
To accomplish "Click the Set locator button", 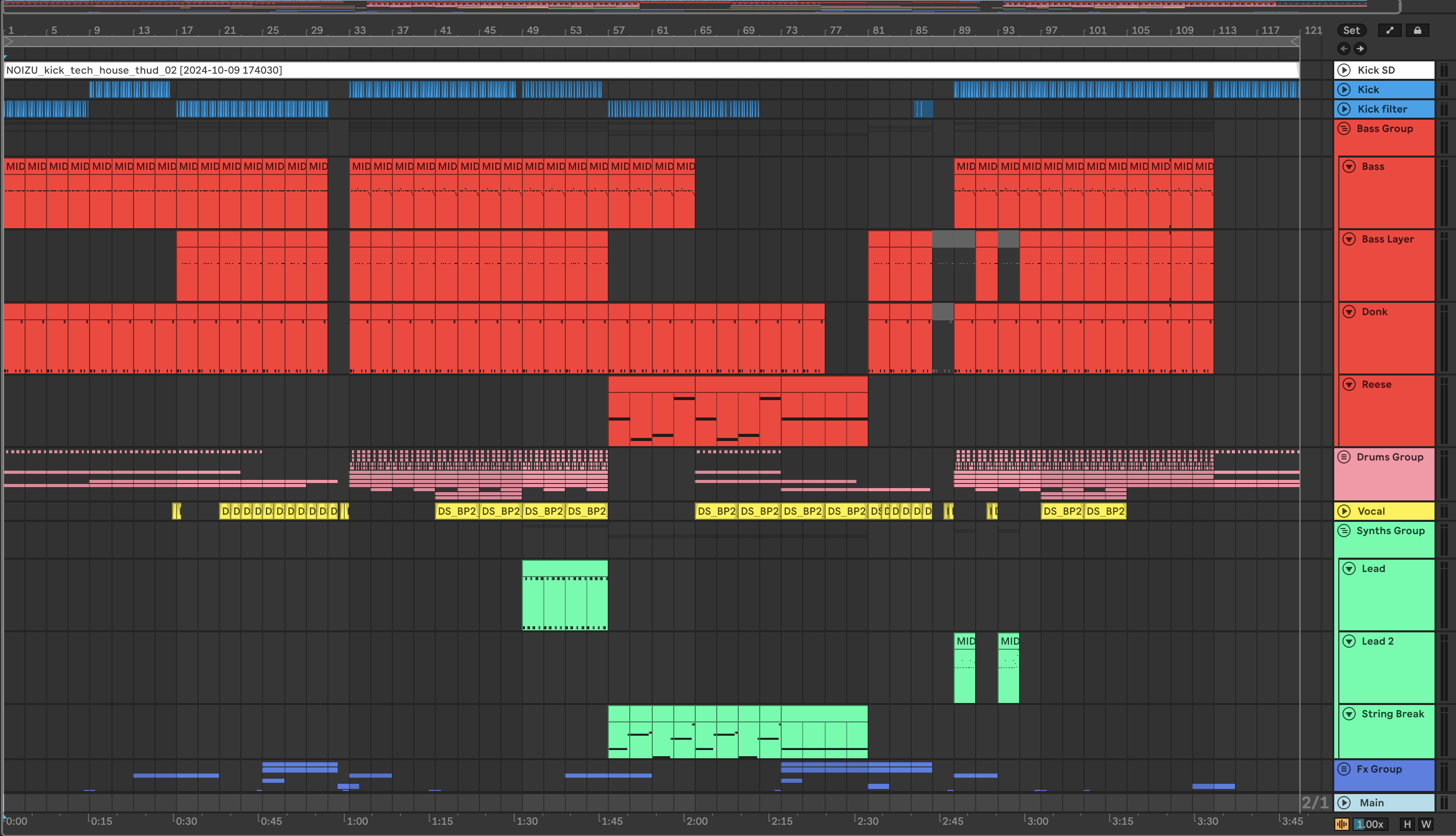I will 1352,30.
